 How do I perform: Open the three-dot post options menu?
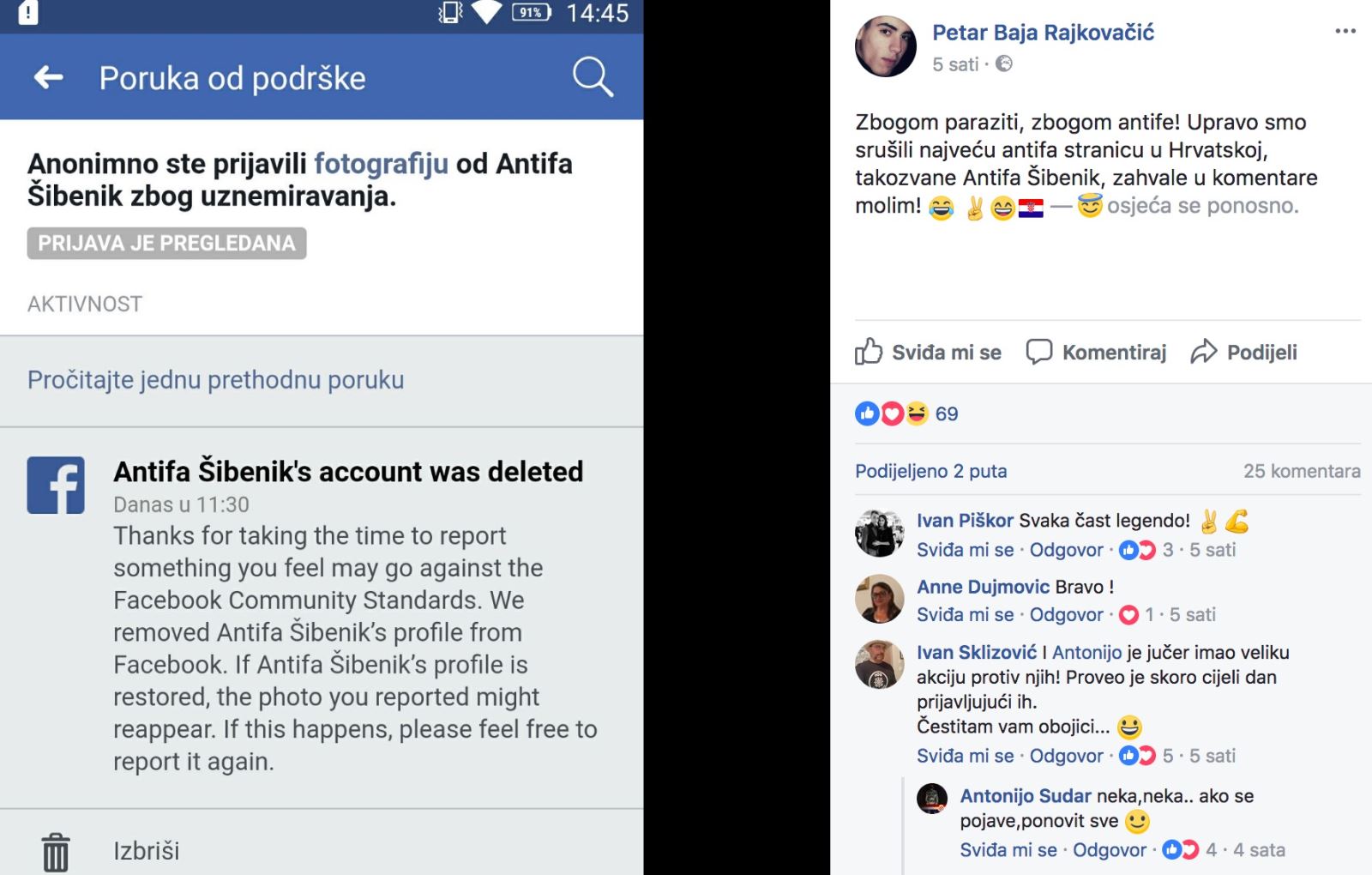[x=1345, y=31]
